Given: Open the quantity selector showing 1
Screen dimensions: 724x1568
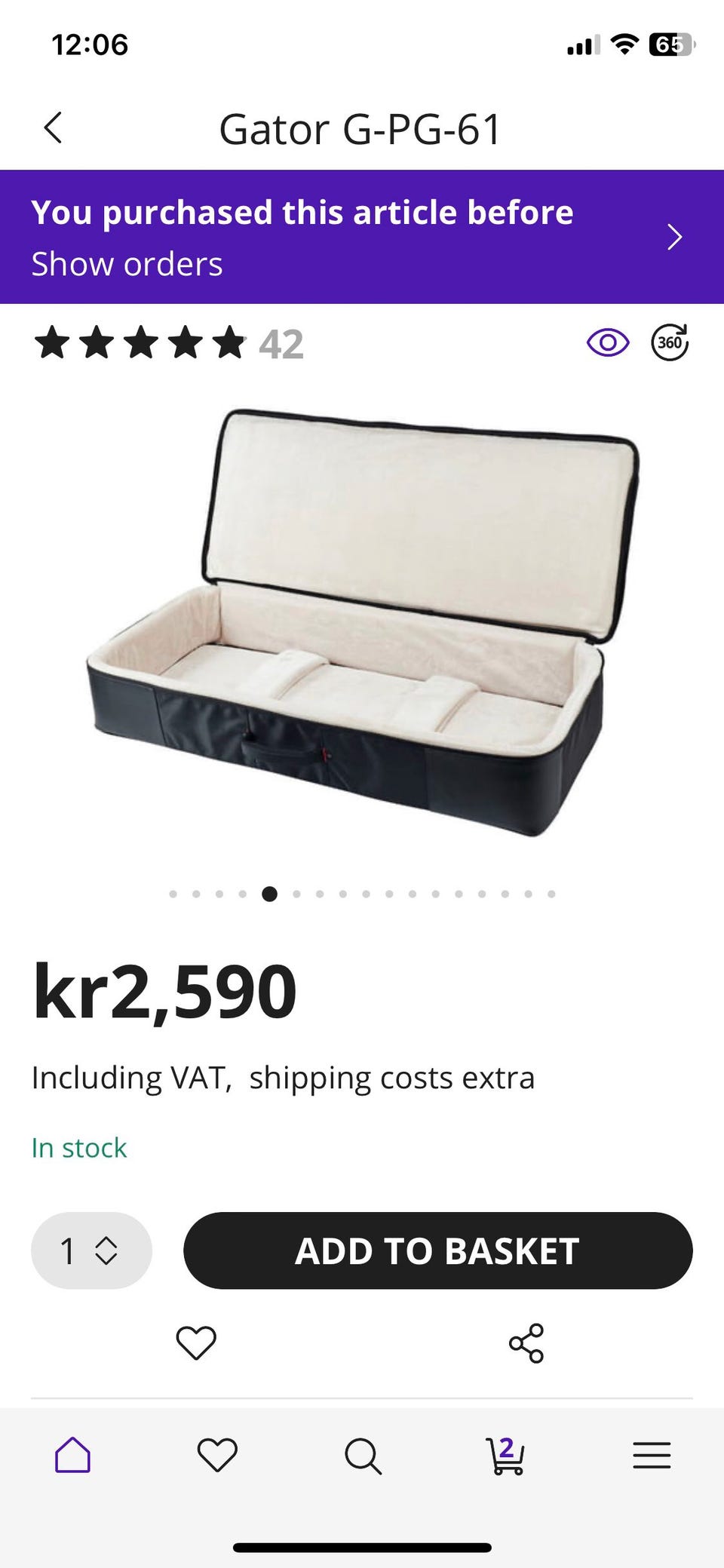Looking at the screenshot, I should (91, 1250).
